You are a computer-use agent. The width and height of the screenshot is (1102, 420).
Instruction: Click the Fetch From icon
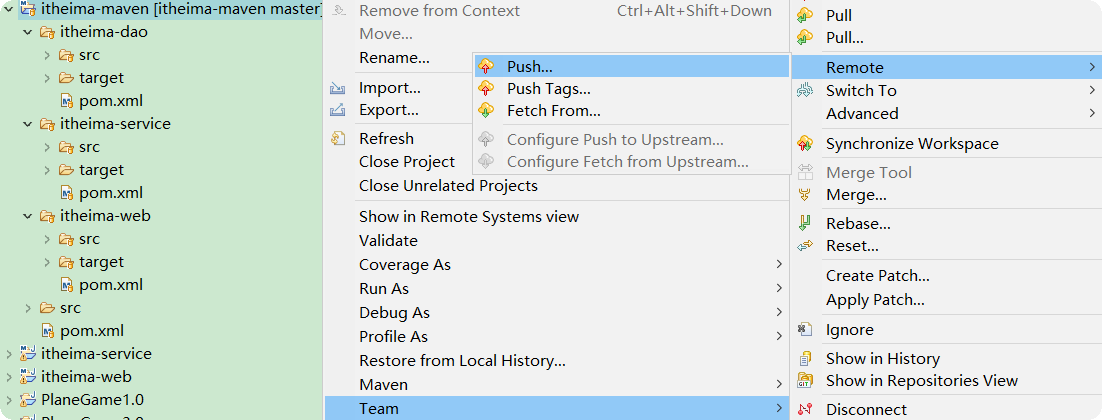coord(486,111)
